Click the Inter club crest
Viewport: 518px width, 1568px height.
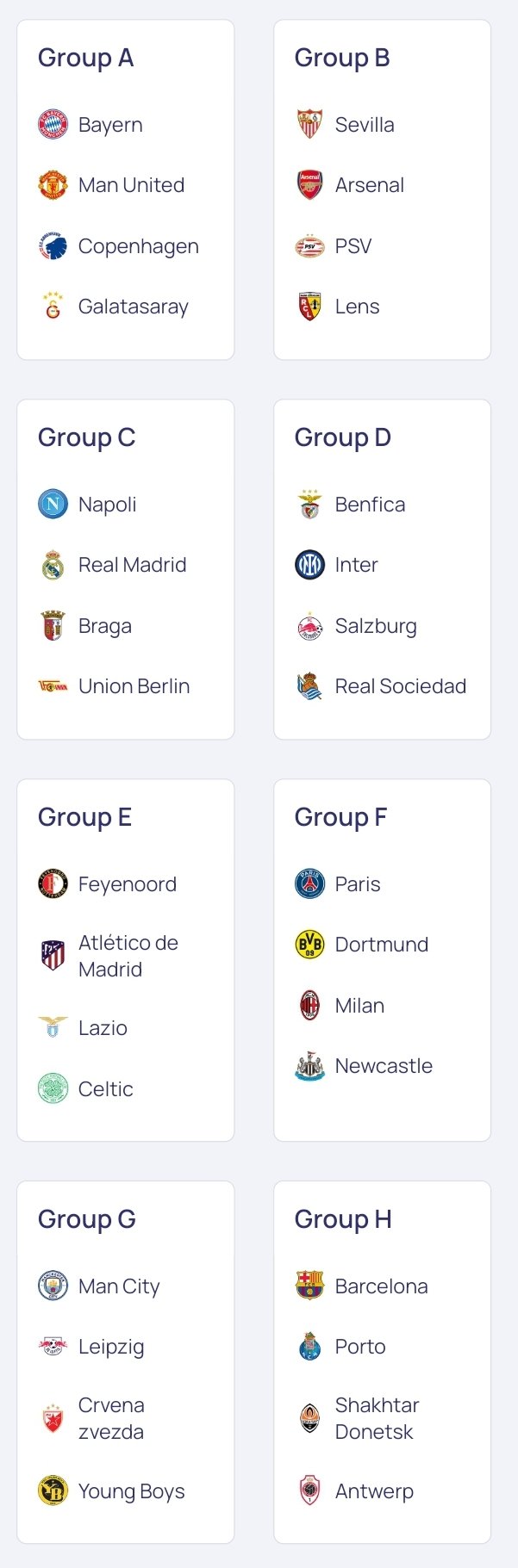(309, 565)
